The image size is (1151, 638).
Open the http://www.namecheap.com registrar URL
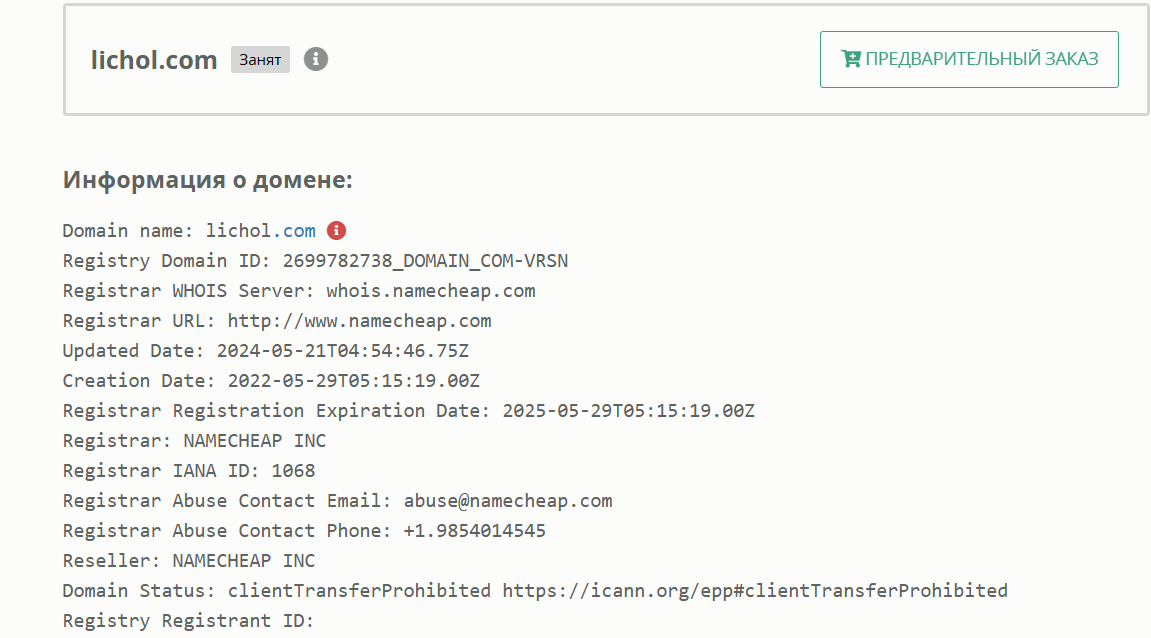[359, 321]
